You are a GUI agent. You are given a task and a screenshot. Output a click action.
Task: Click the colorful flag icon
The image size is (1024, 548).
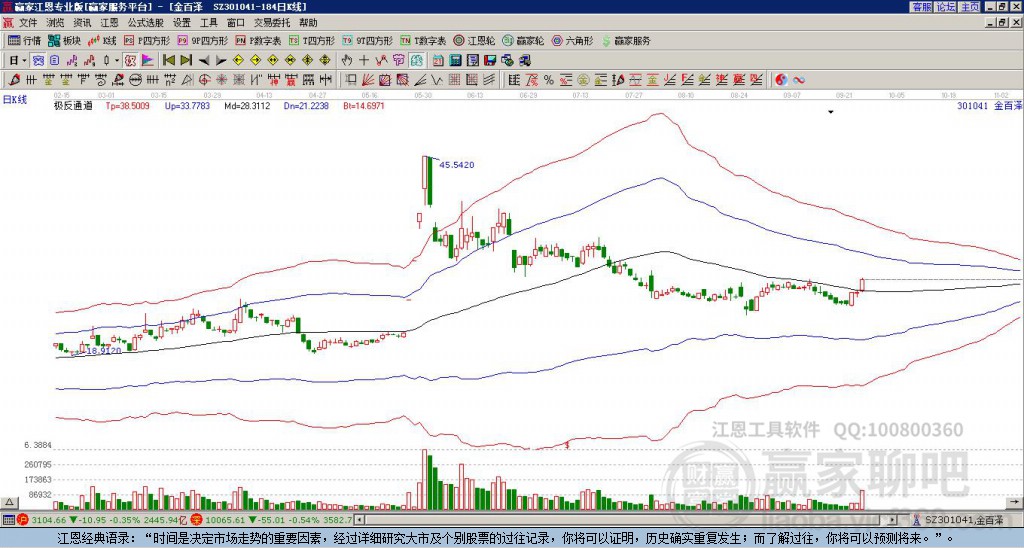coord(148,61)
